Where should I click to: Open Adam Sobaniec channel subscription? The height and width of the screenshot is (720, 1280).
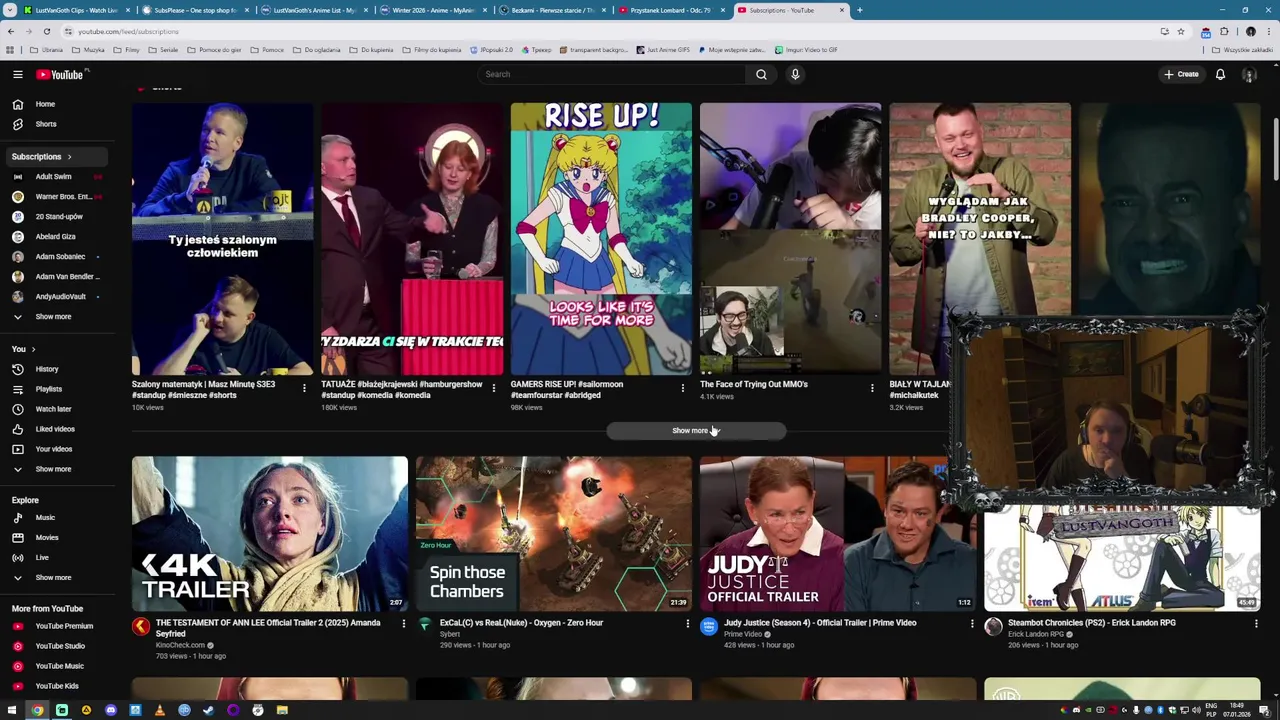coord(55,257)
